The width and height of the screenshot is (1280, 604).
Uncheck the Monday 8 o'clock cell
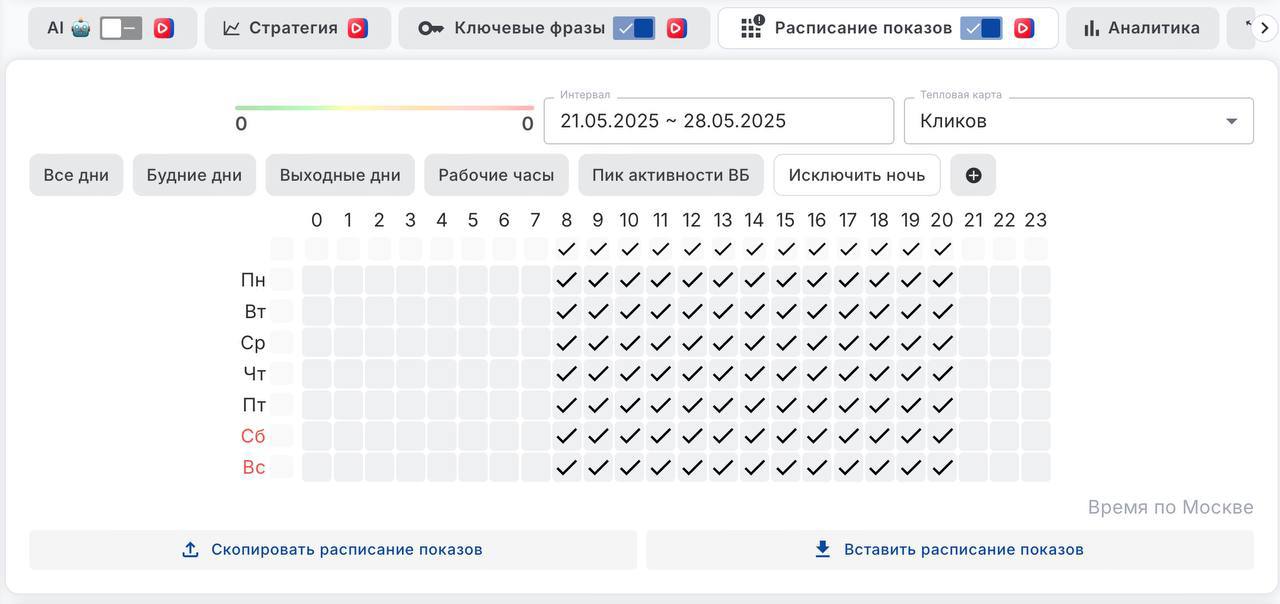(567, 280)
